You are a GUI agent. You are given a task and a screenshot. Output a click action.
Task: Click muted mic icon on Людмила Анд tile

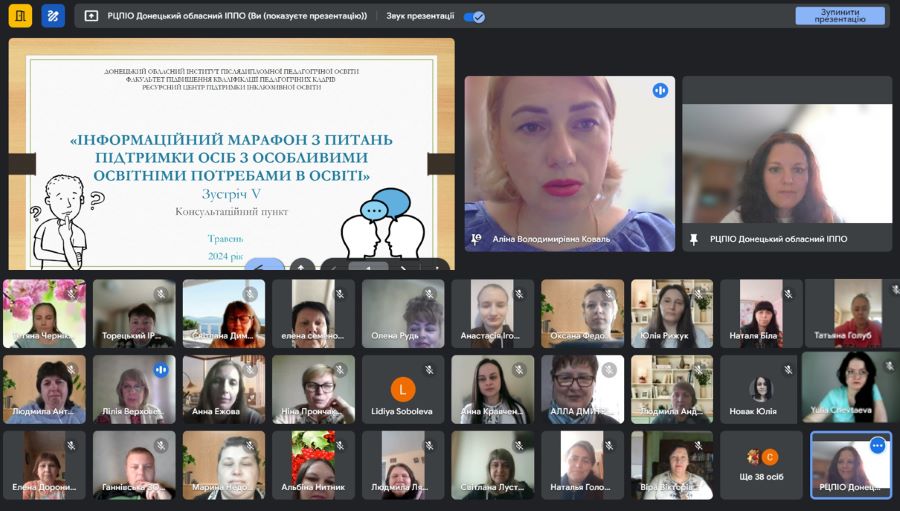[x=699, y=370]
